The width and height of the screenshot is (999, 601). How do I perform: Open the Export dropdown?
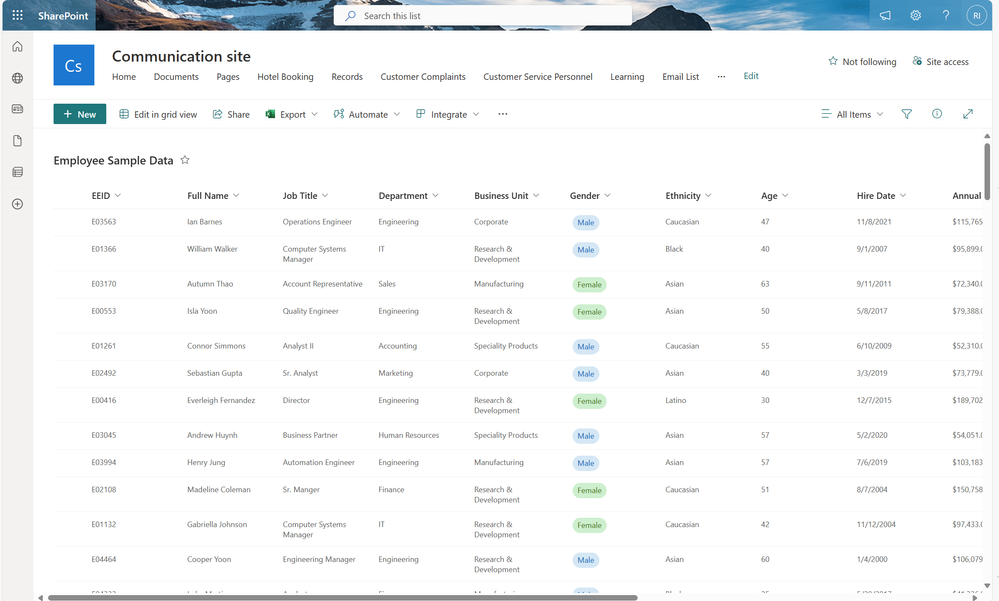[291, 115]
